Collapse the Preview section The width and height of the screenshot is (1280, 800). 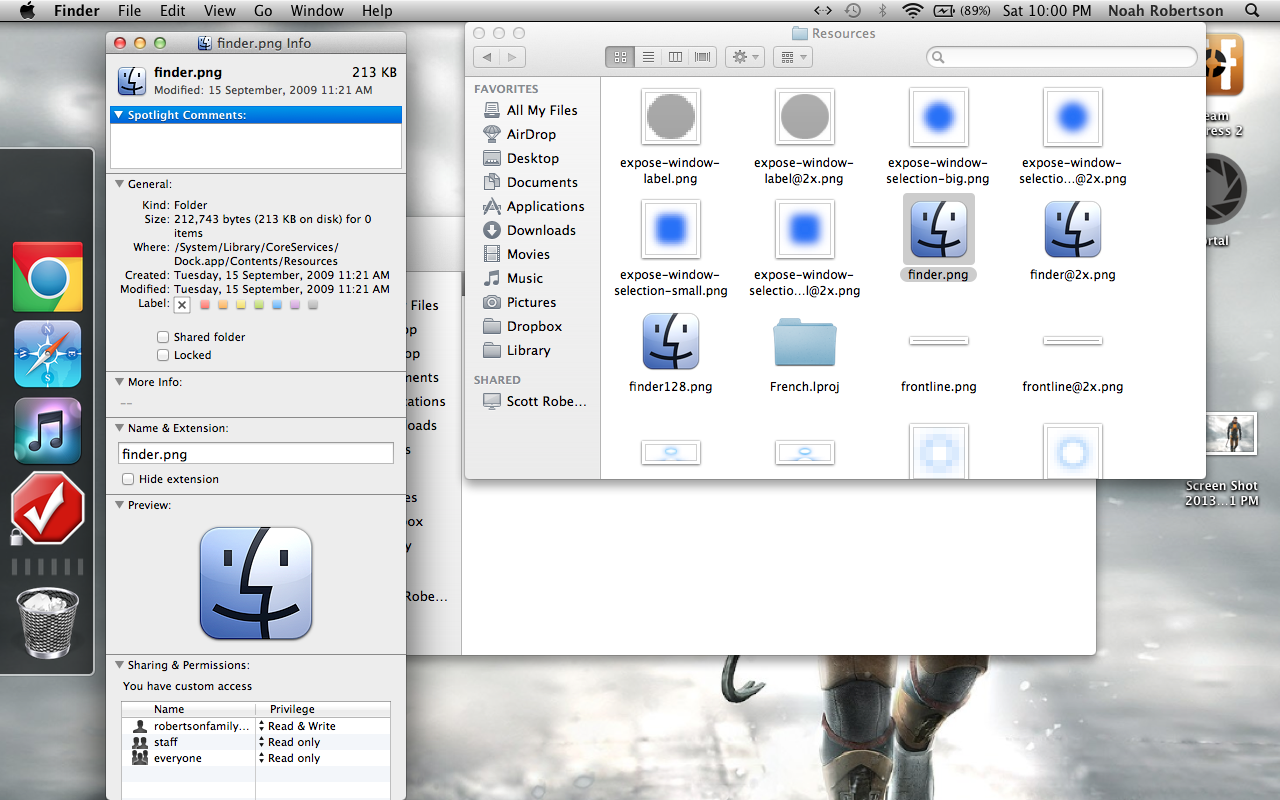pyautogui.click(x=119, y=505)
